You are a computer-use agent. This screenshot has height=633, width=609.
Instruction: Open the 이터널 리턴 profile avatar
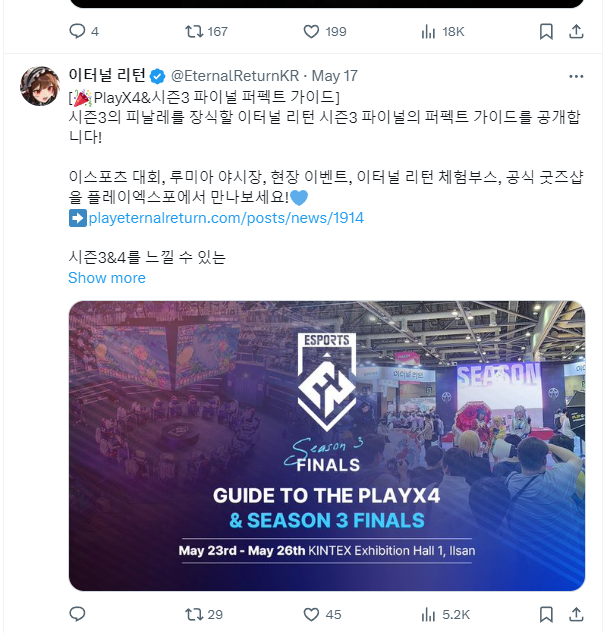[40, 86]
